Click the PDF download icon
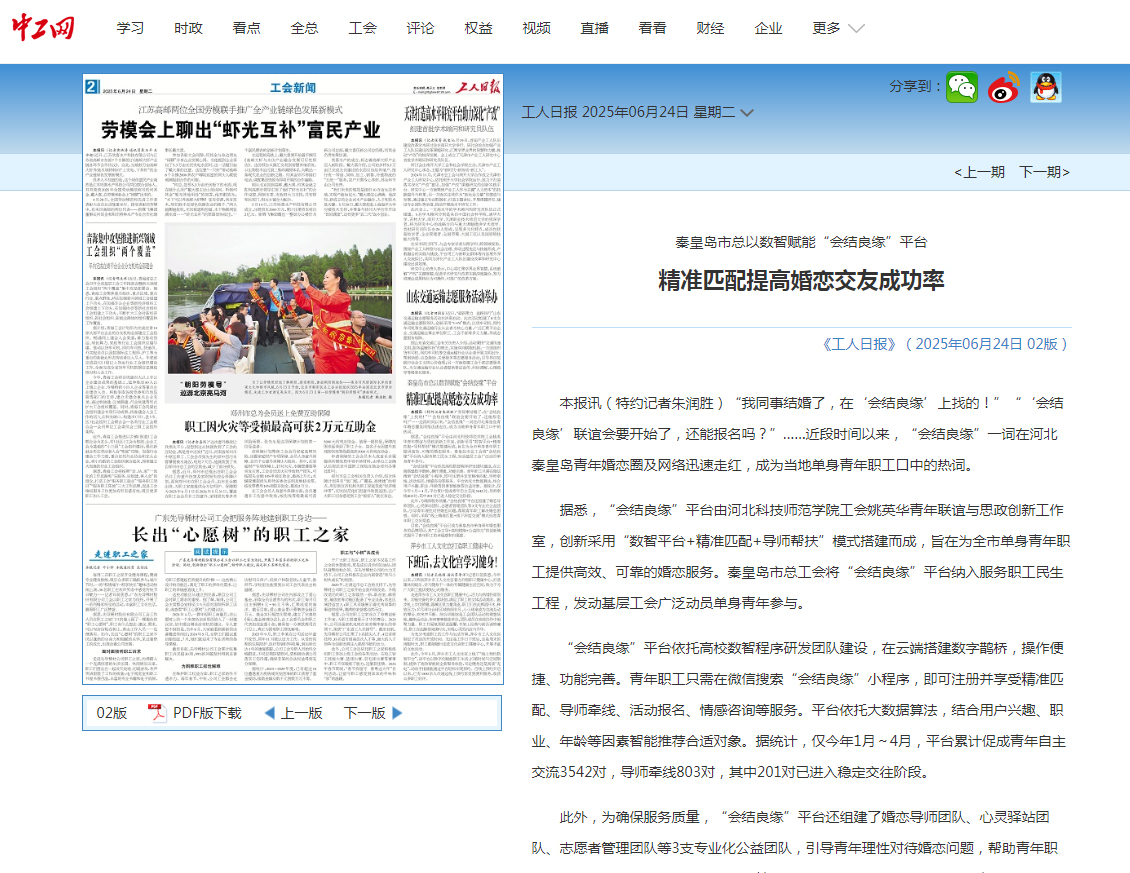The height and width of the screenshot is (873, 1130). [x=157, y=713]
